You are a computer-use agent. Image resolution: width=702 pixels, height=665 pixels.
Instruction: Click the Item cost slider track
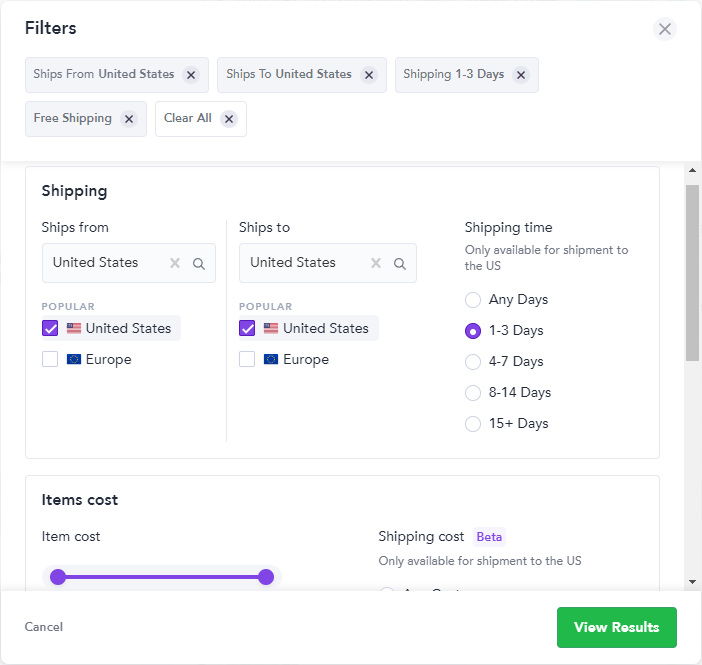162,577
